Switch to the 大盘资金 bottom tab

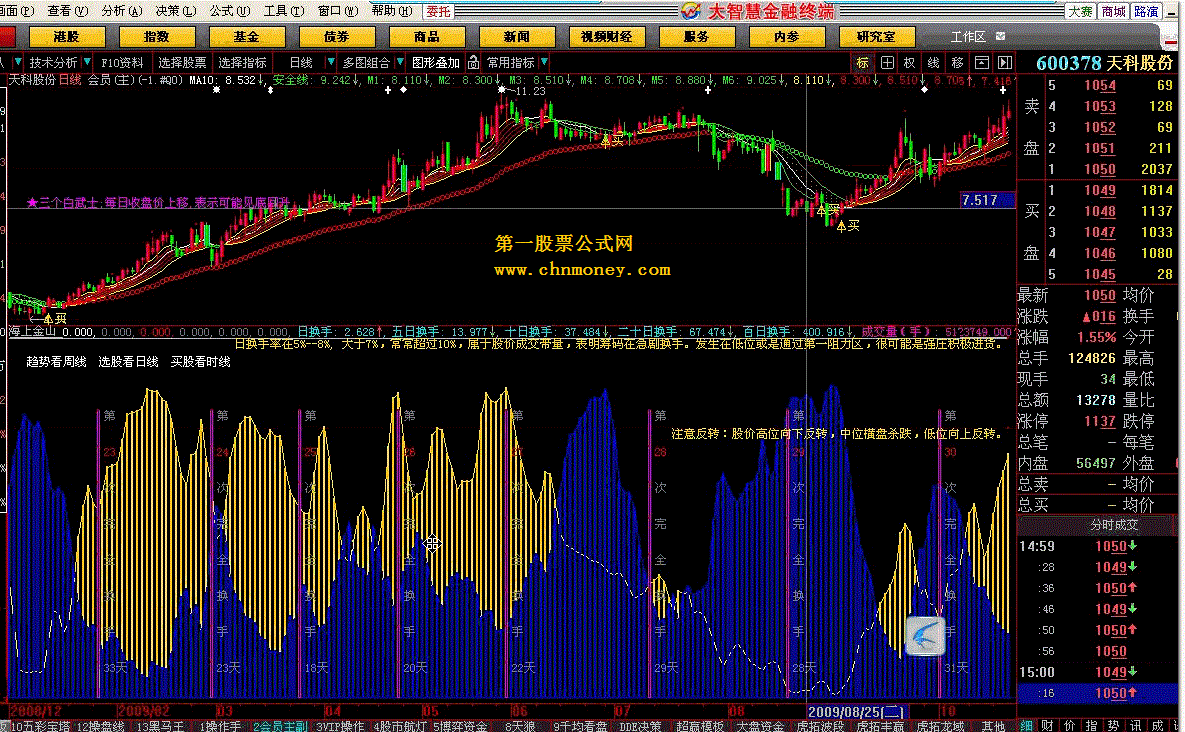(x=760, y=726)
